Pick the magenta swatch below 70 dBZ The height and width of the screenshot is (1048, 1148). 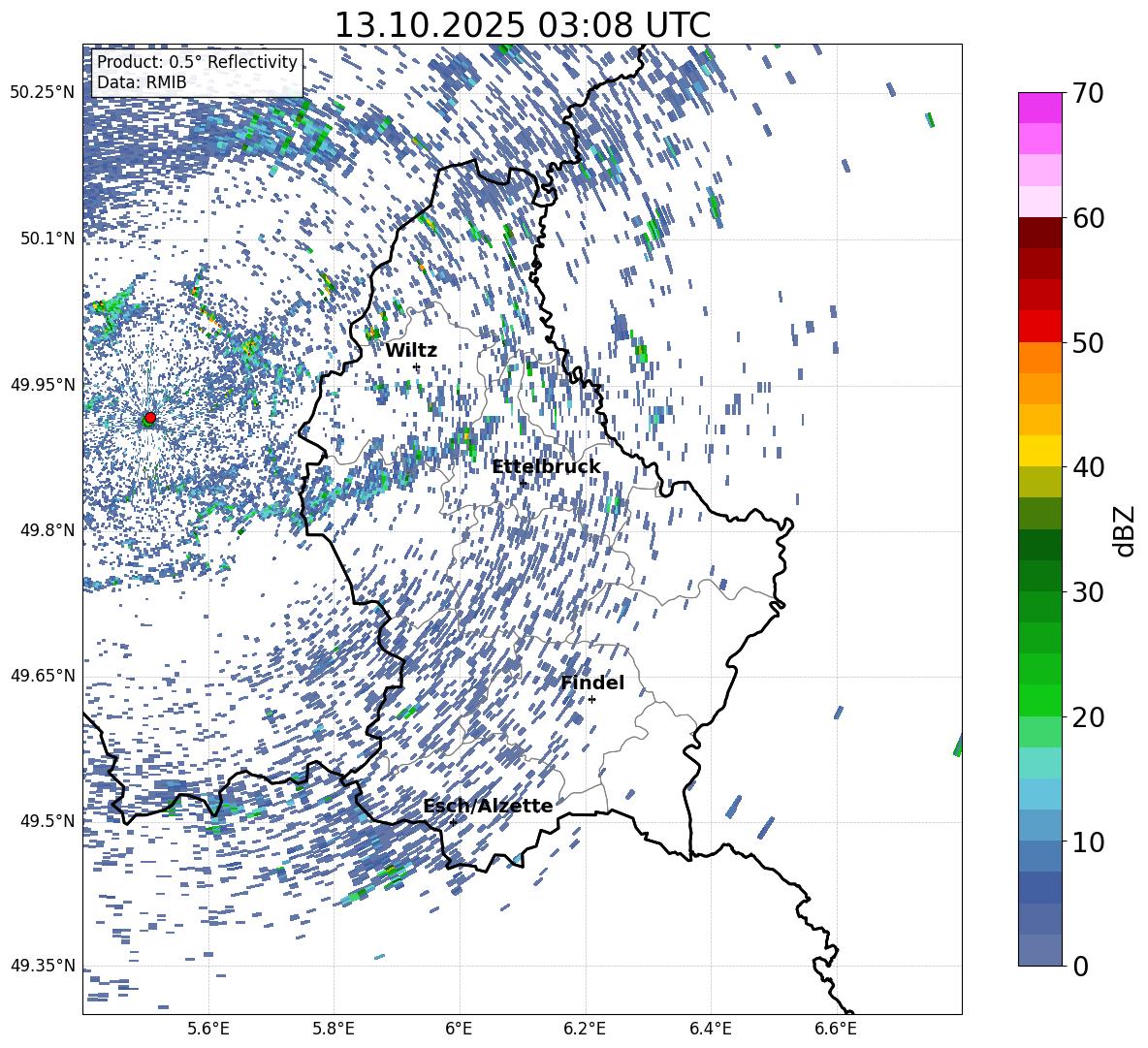click(x=1039, y=108)
